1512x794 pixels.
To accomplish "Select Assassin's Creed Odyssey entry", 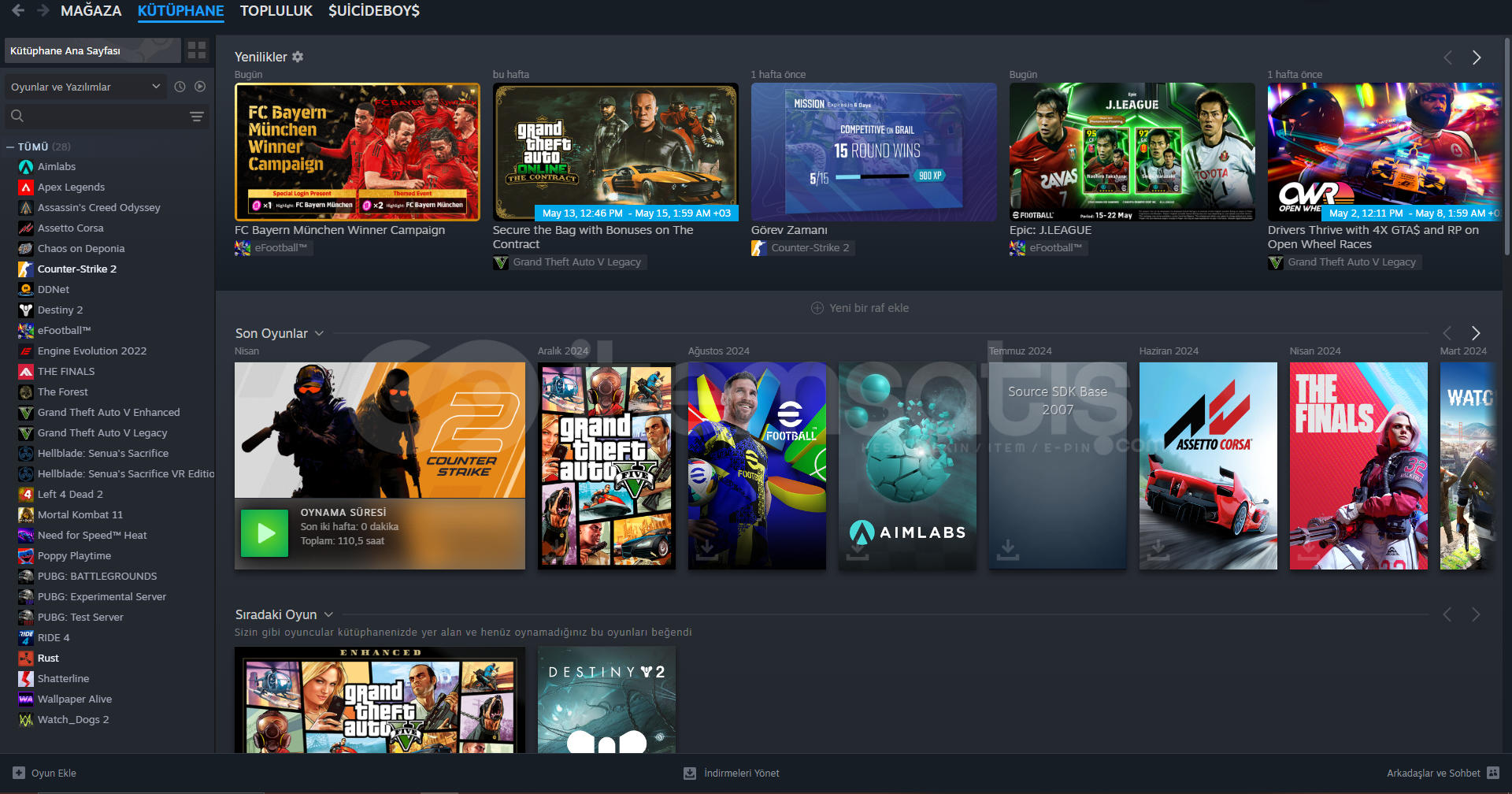I will click(98, 208).
